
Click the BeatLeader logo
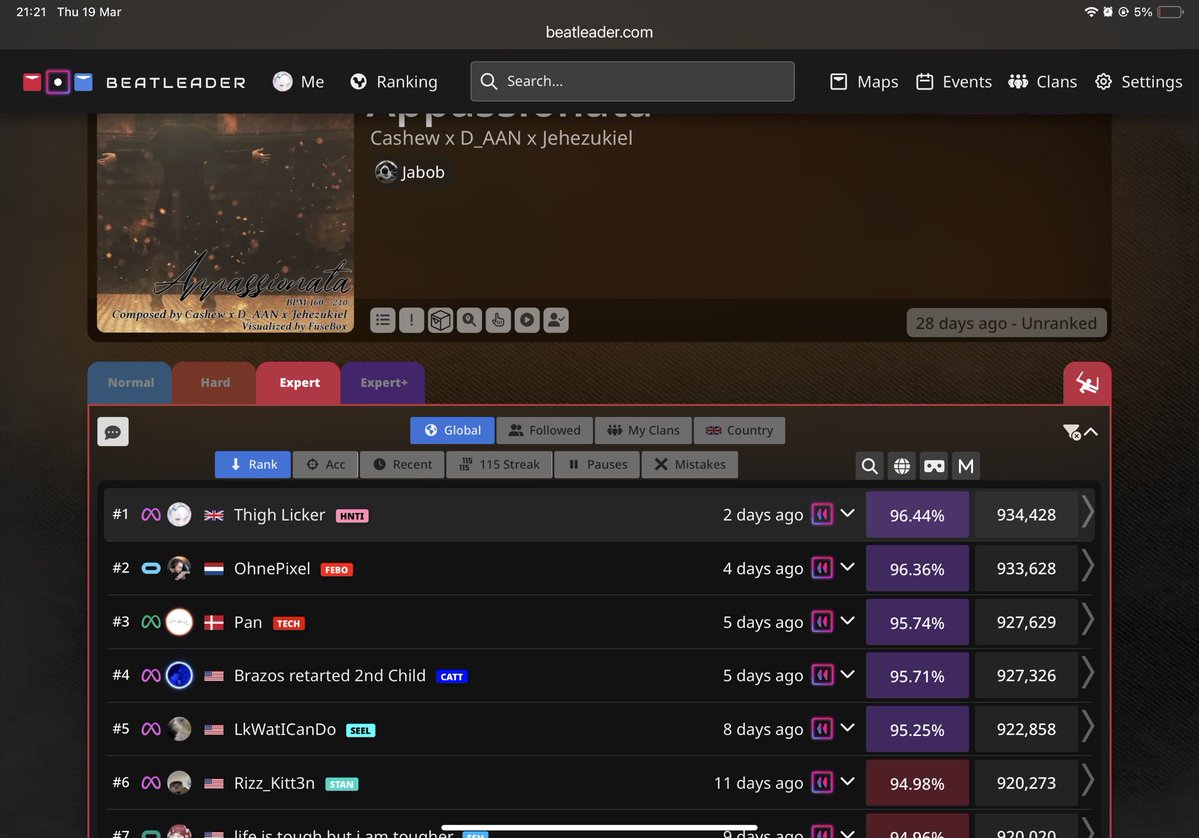tap(135, 82)
